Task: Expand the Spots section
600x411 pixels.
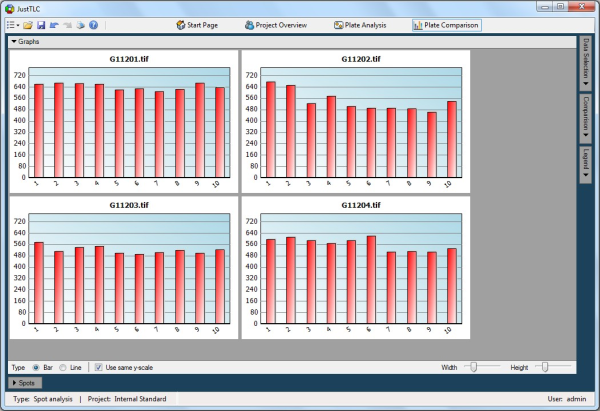Action: [x=25, y=383]
